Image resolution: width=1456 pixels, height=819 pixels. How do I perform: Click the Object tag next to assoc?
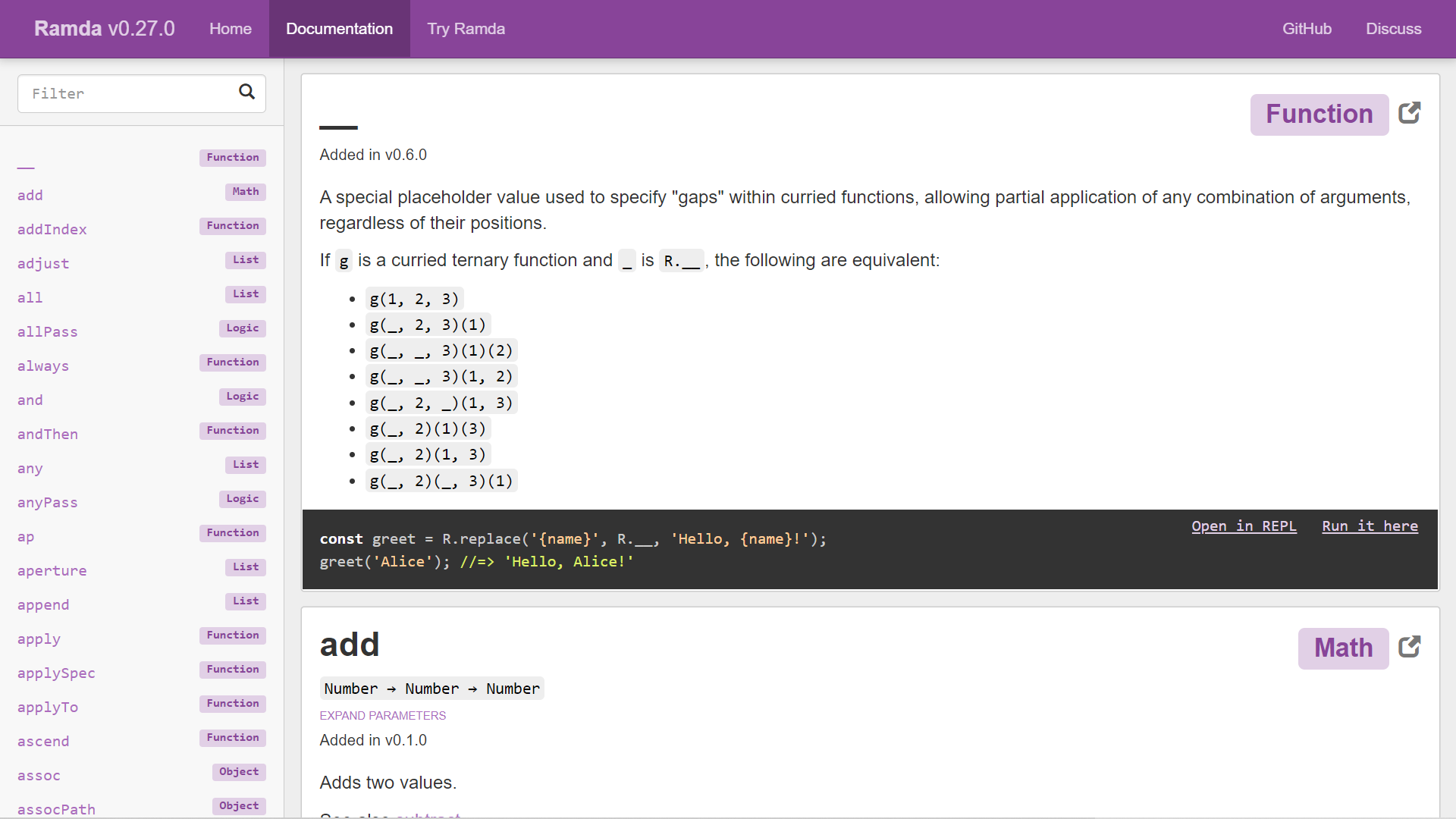click(239, 772)
